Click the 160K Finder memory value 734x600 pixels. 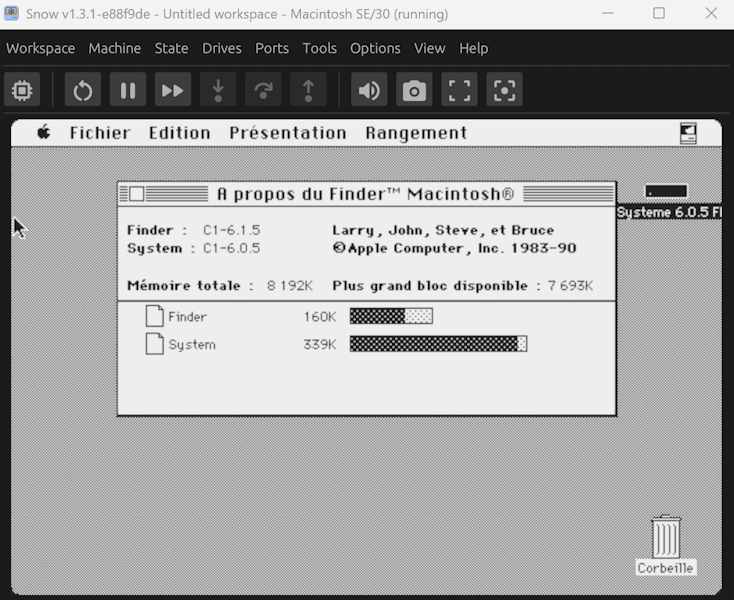tap(320, 317)
